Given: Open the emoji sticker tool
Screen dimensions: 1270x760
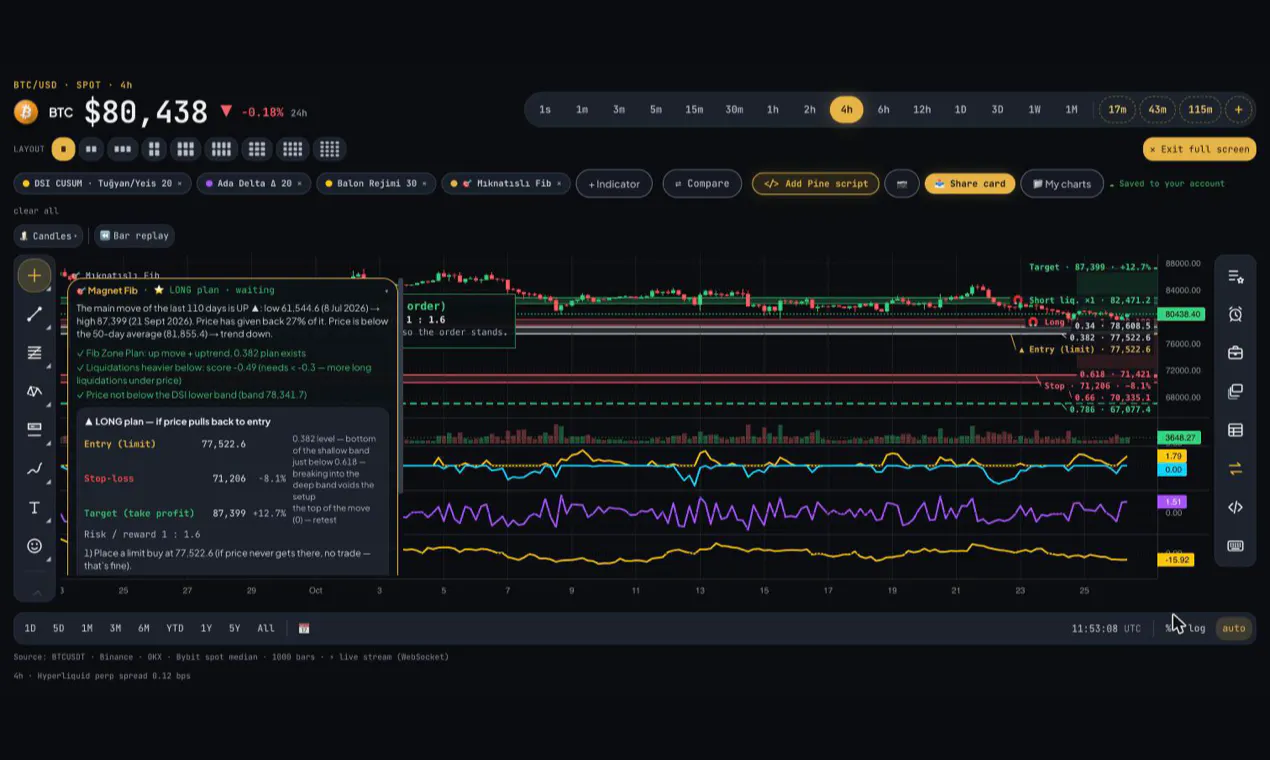Looking at the screenshot, I should tap(34, 546).
